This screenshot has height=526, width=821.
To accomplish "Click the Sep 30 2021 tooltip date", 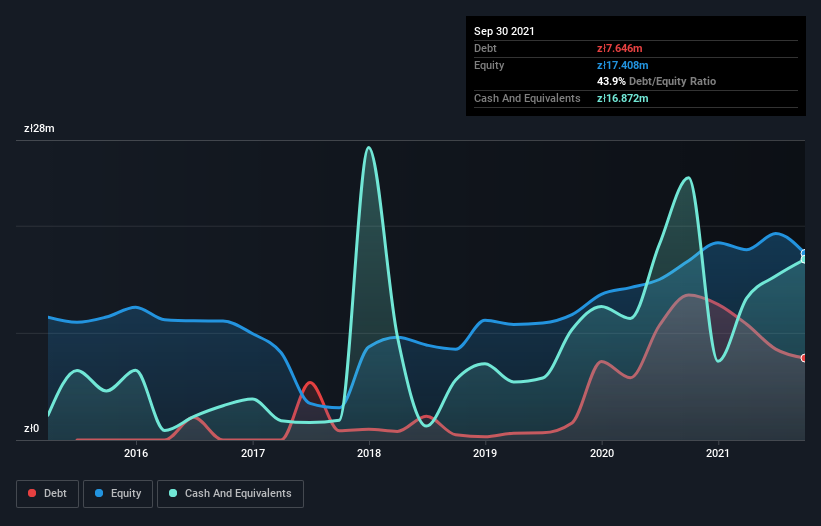I will (504, 31).
